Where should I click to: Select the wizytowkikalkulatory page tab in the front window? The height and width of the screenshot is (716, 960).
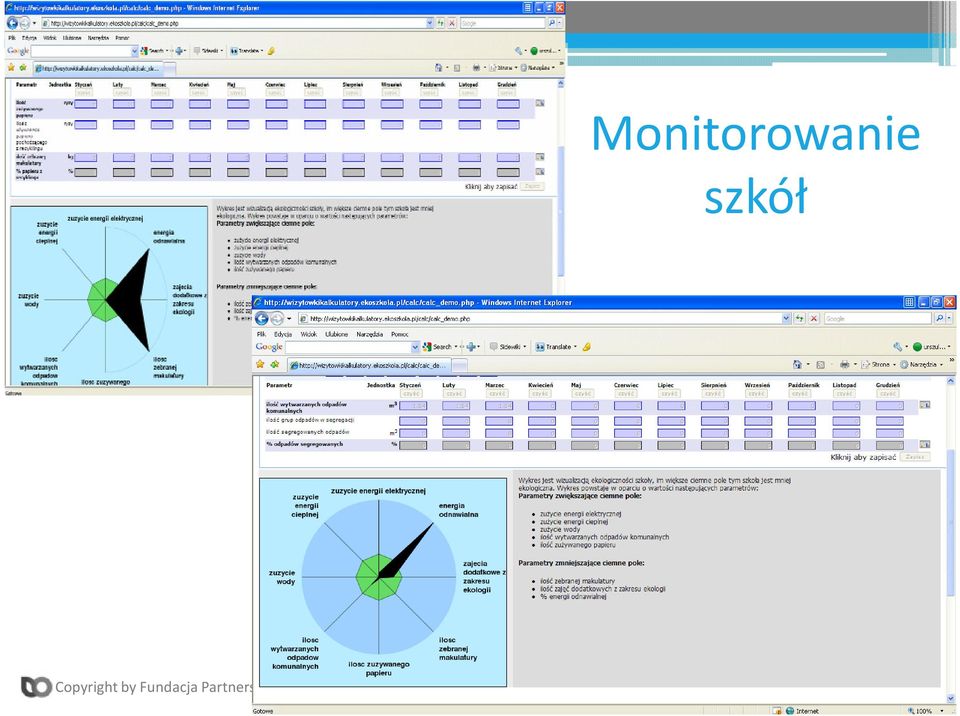point(369,365)
